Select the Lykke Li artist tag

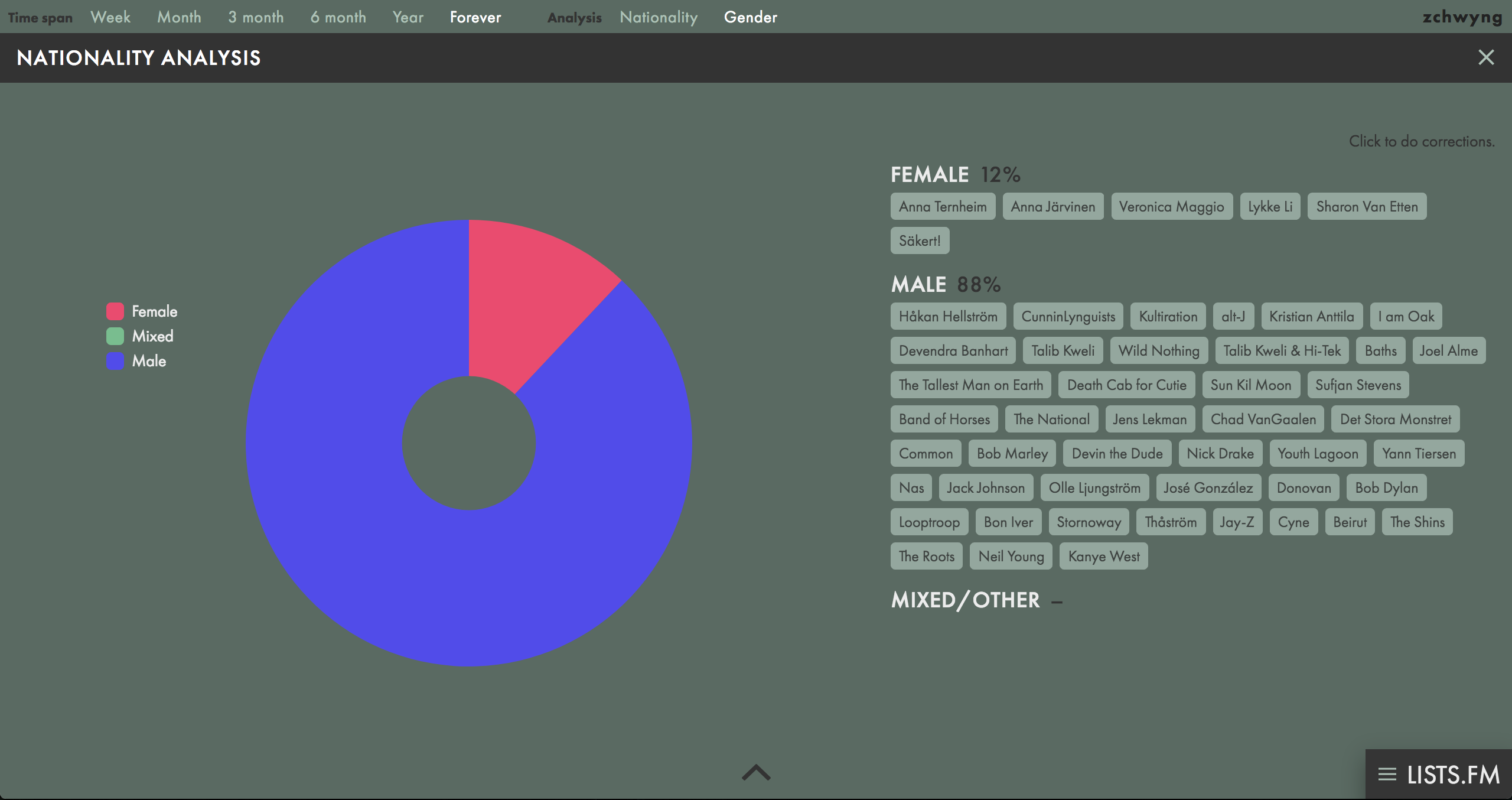(x=1270, y=206)
